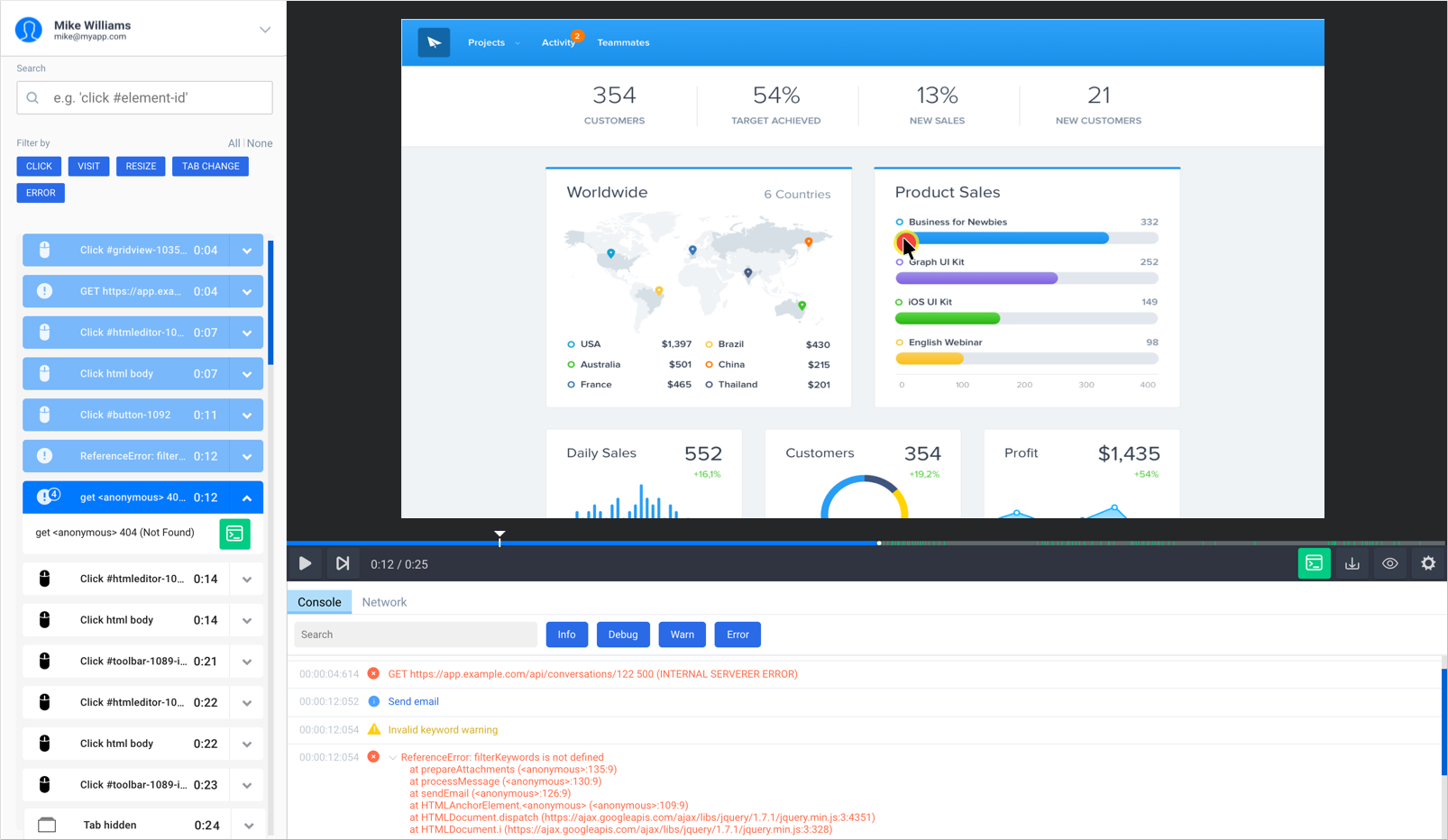Click the download icon in player bar
Image resolution: width=1448 pixels, height=840 pixels.
1352,563
